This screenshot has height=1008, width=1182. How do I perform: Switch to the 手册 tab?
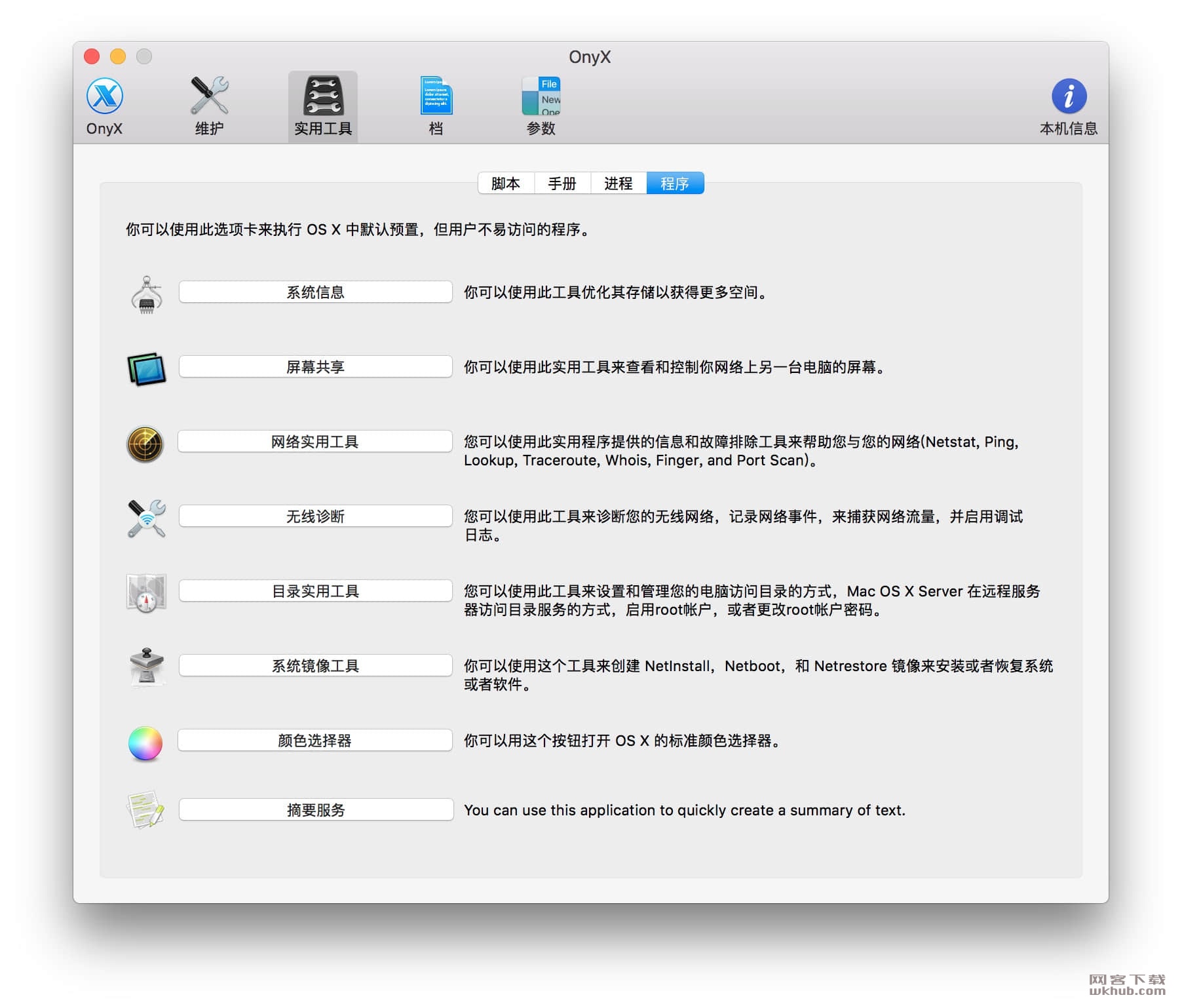pos(562,184)
